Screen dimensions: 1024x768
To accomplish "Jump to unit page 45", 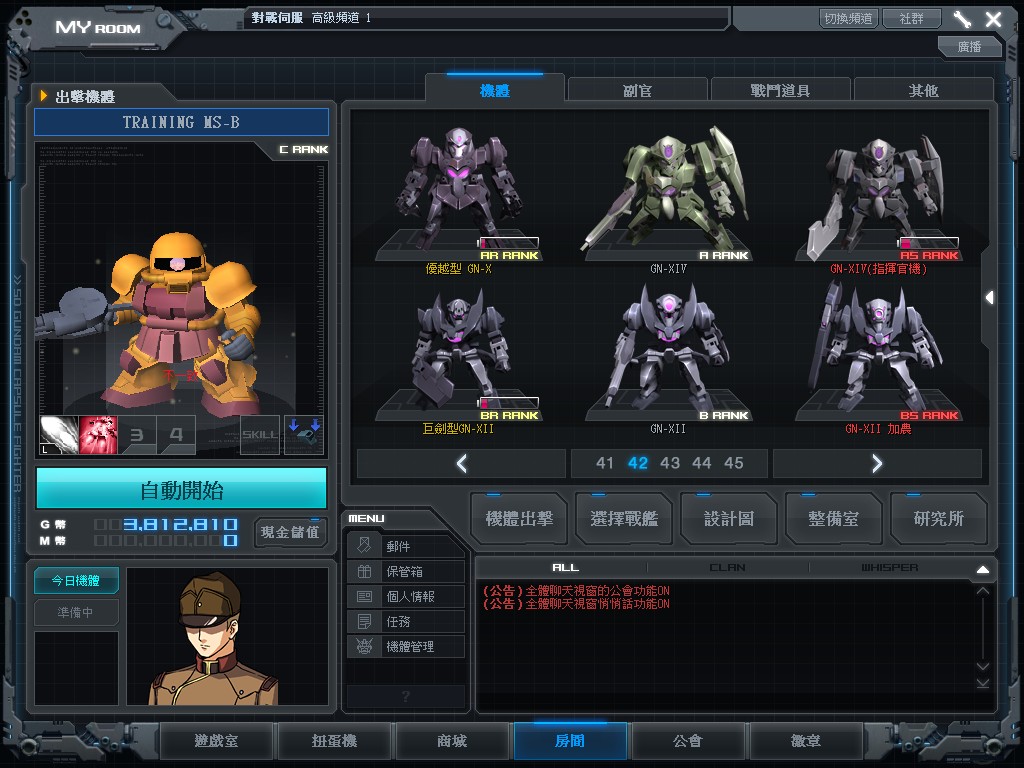I will pyautogui.click(x=734, y=463).
